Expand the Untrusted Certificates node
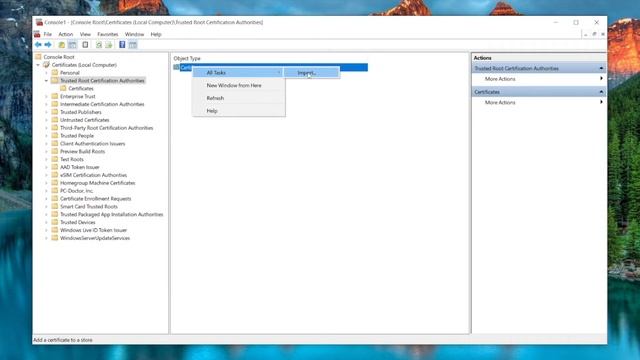 point(46,120)
